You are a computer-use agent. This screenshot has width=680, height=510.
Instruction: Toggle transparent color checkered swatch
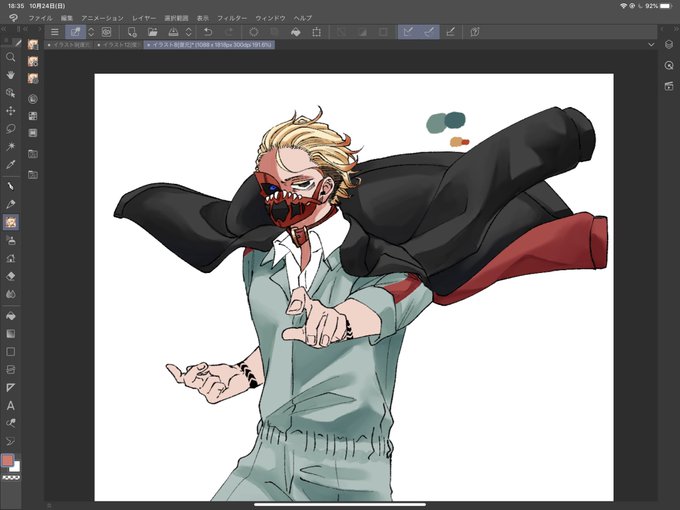point(11,477)
